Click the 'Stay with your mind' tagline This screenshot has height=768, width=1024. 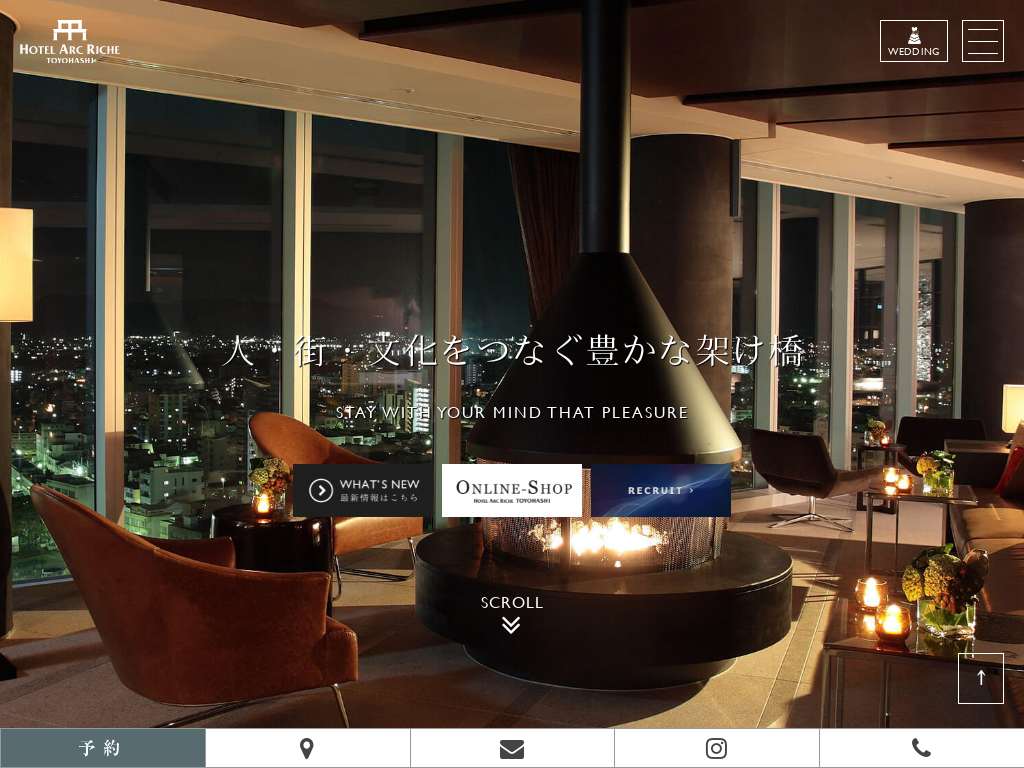[511, 412]
